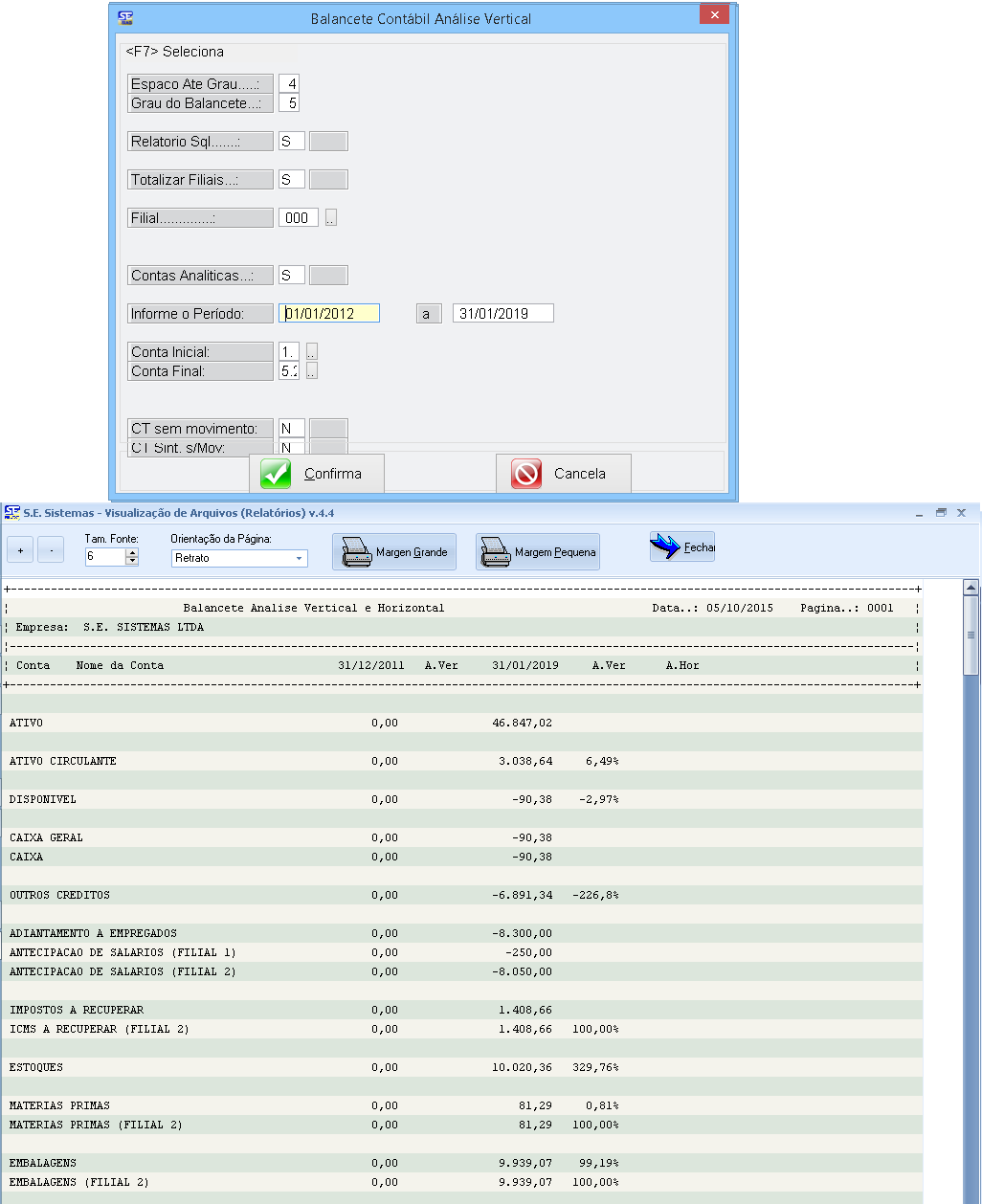982x1204 pixels.
Task: Decrease zoom with the minus button
Action: [51, 550]
